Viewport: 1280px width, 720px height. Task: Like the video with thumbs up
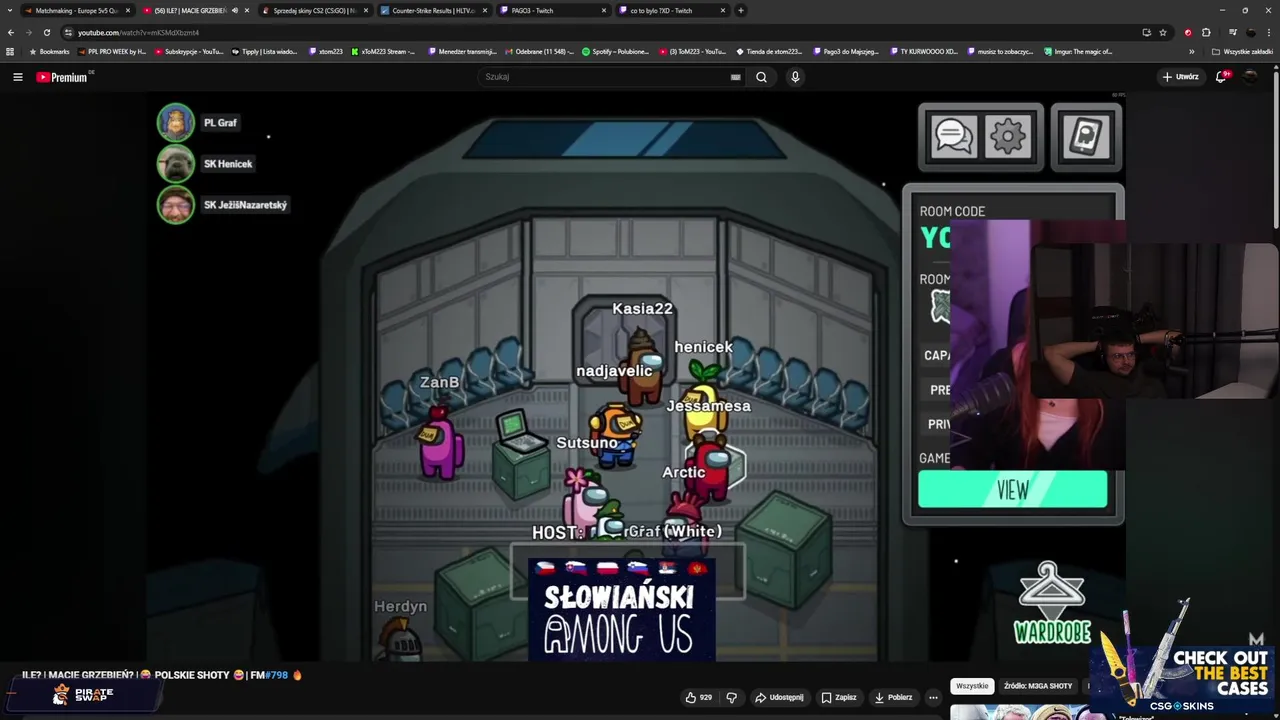[x=698, y=697]
